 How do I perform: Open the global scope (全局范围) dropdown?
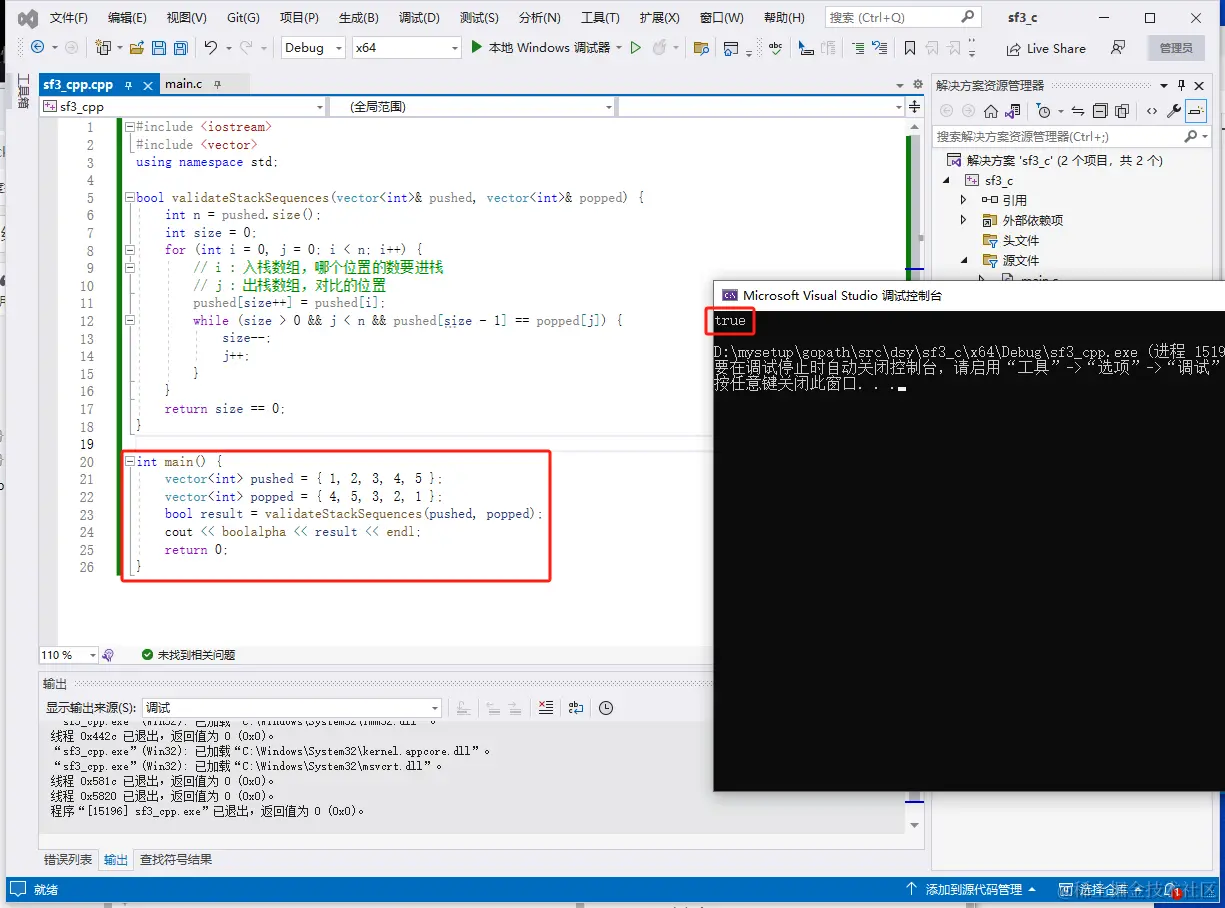[x=471, y=106]
